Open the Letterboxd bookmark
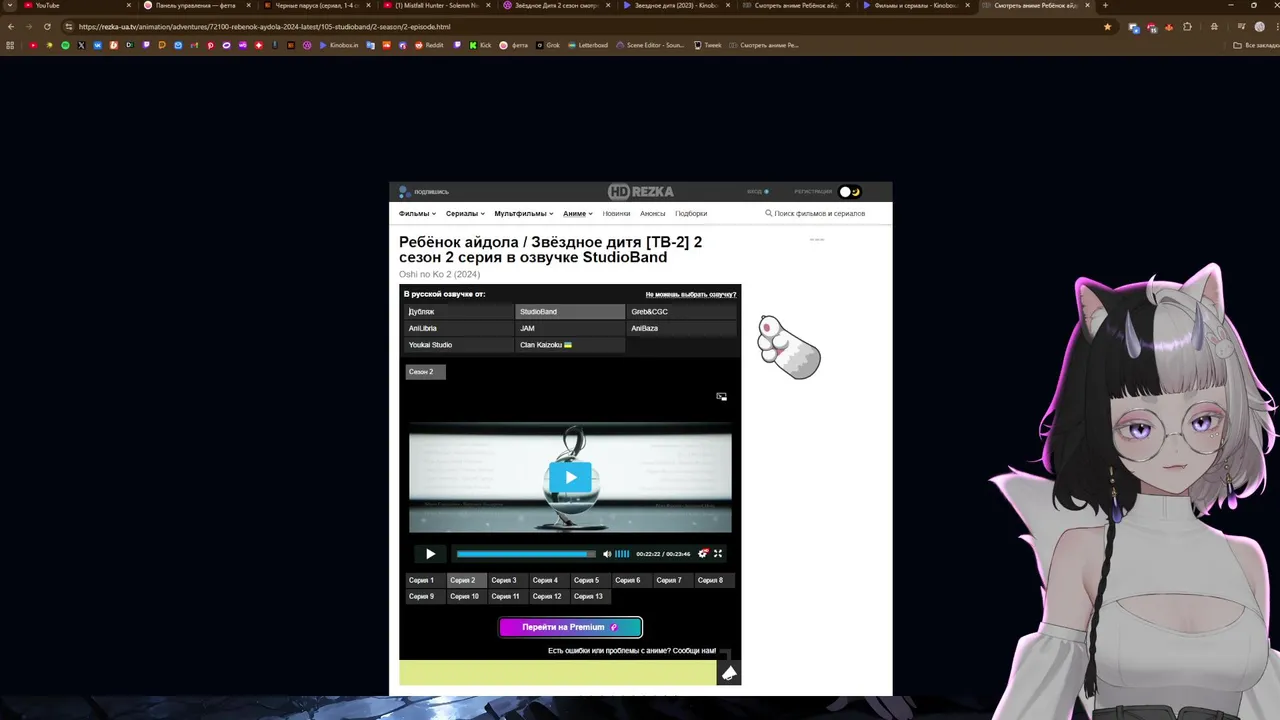The width and height of the screenshot is (1280, 720). click(x=588, y=45)
